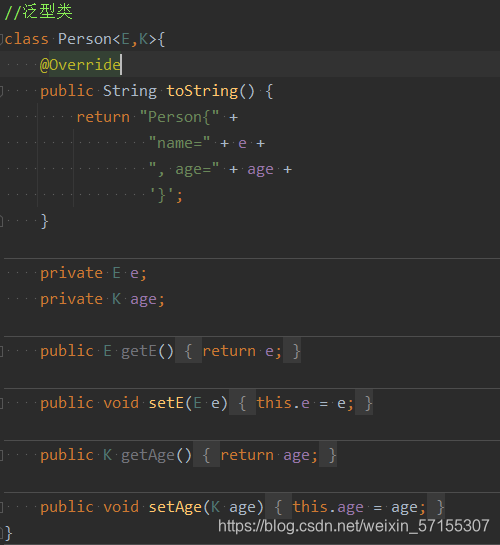Image resolution: width=500 pixels, height=545 pixels.
Task: Expand the folded getAge() body opening brace
Action: coord(206,455)
